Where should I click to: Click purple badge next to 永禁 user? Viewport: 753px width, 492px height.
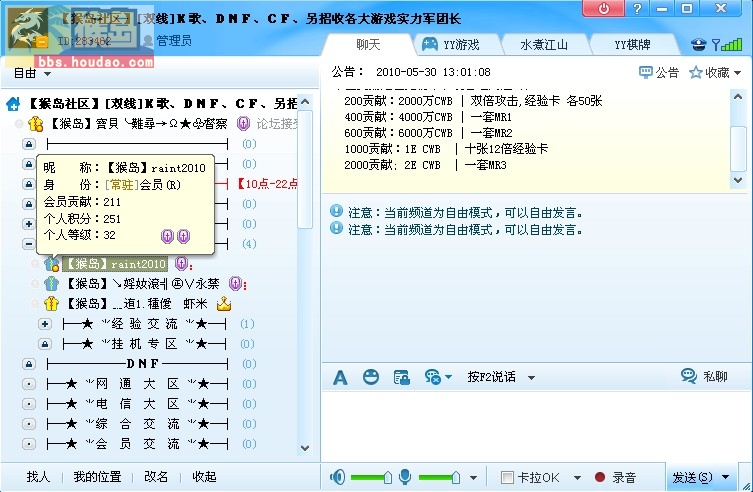(x=235, y=284)
